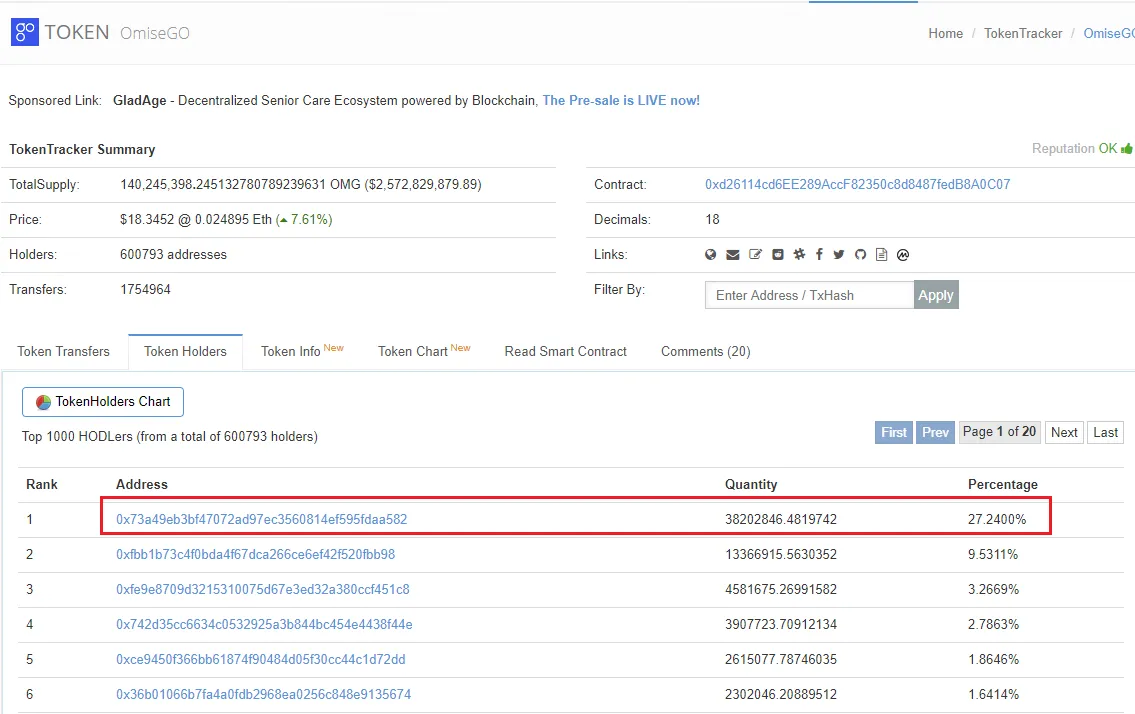Select the percentage 27.2400%
The image size is (1135, 714).
pos(997,519)
